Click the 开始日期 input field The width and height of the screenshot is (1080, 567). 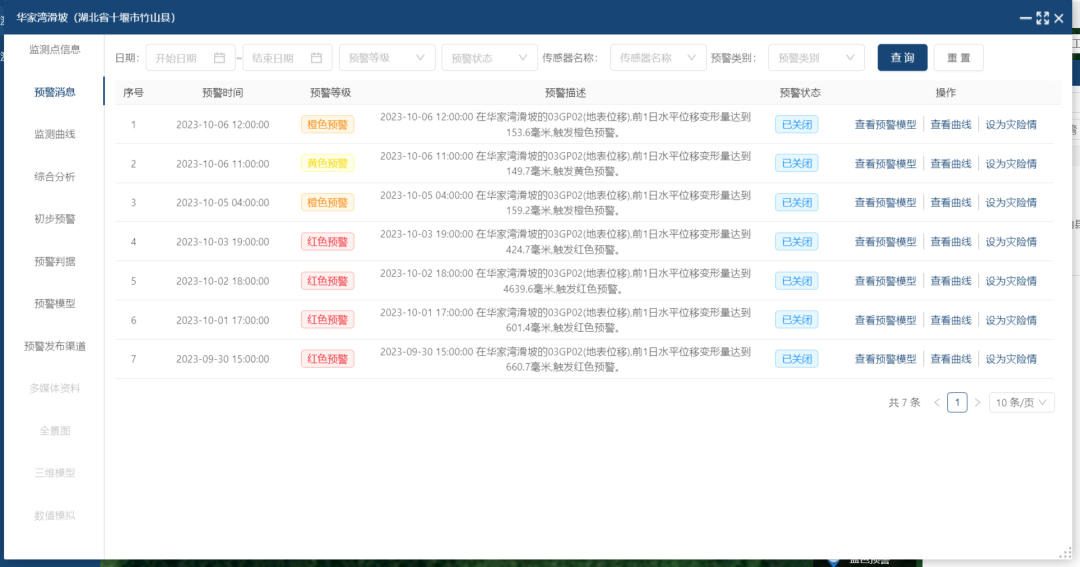[x=190, y=58]
